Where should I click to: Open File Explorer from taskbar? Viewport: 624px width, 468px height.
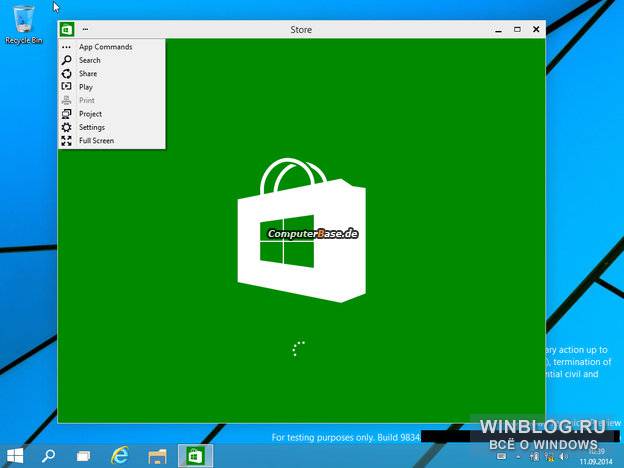157,456
